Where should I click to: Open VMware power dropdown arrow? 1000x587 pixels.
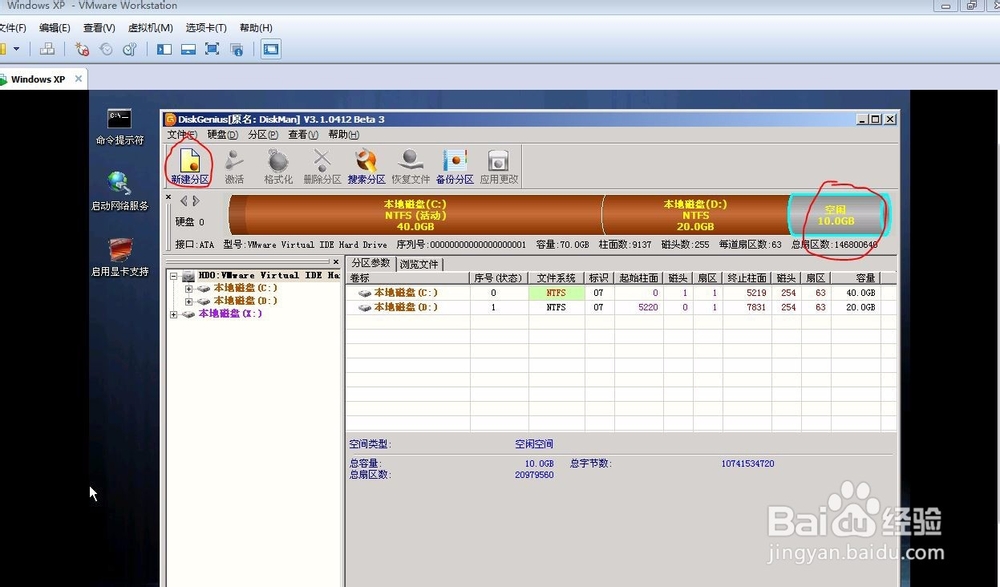coord(17,49)
